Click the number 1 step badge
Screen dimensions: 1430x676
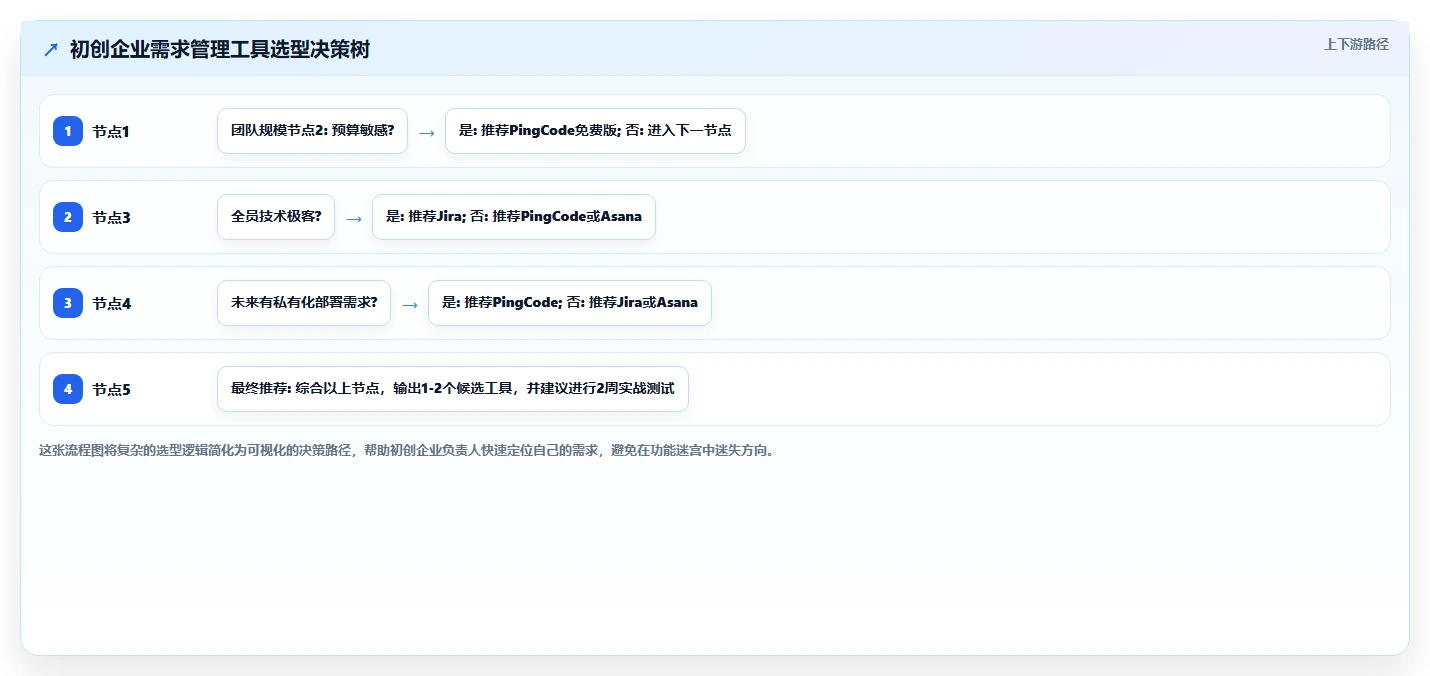[68, 131]
